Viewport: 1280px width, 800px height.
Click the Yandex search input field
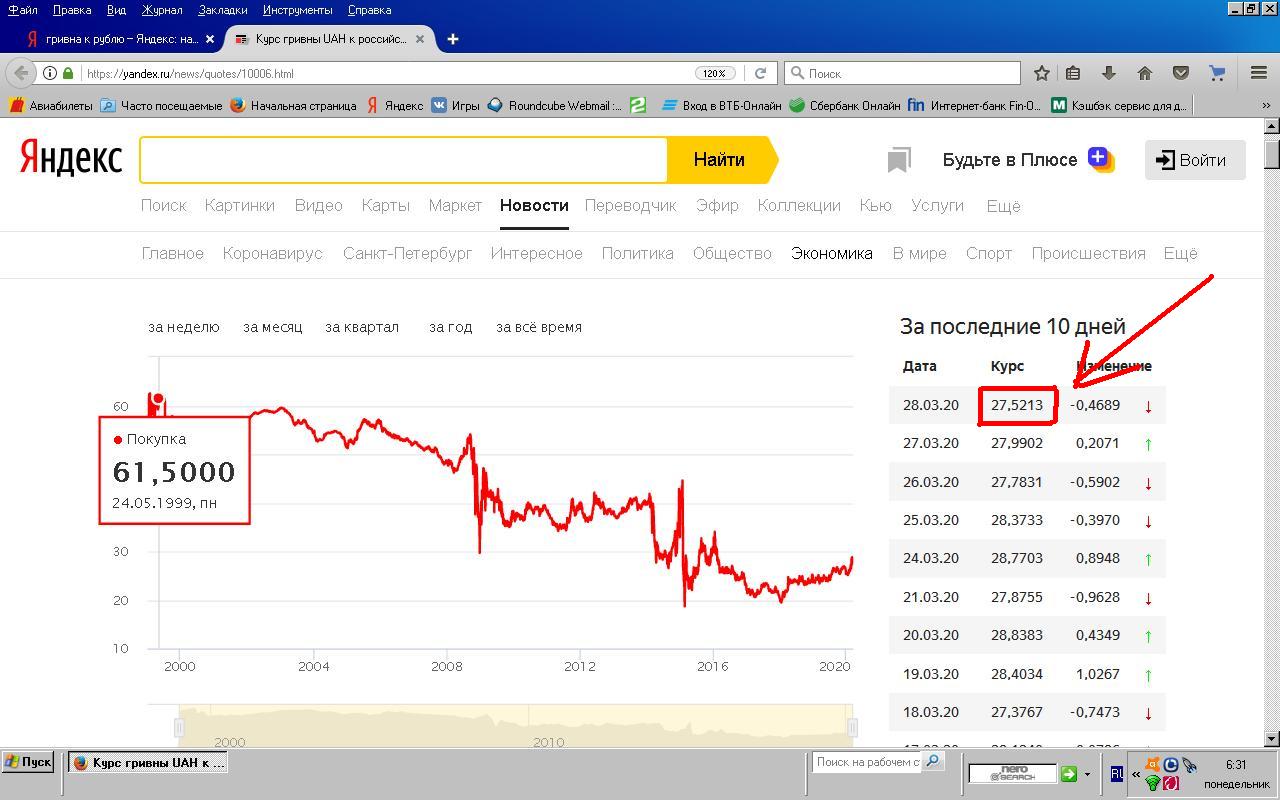click(x=404, y=160)
